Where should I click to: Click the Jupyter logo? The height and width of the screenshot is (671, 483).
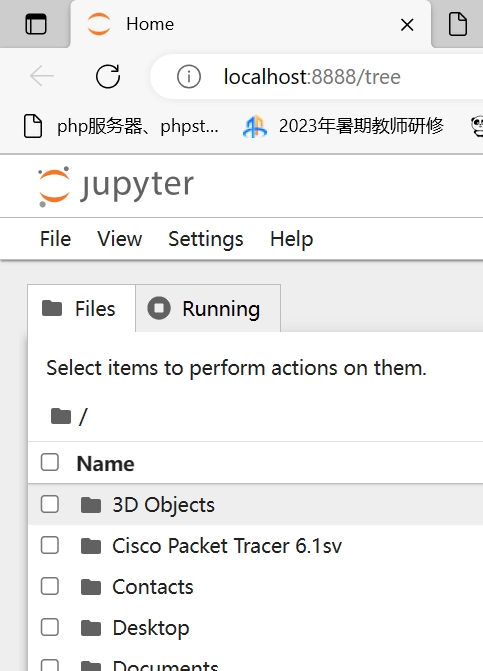[x=116, y=186]
